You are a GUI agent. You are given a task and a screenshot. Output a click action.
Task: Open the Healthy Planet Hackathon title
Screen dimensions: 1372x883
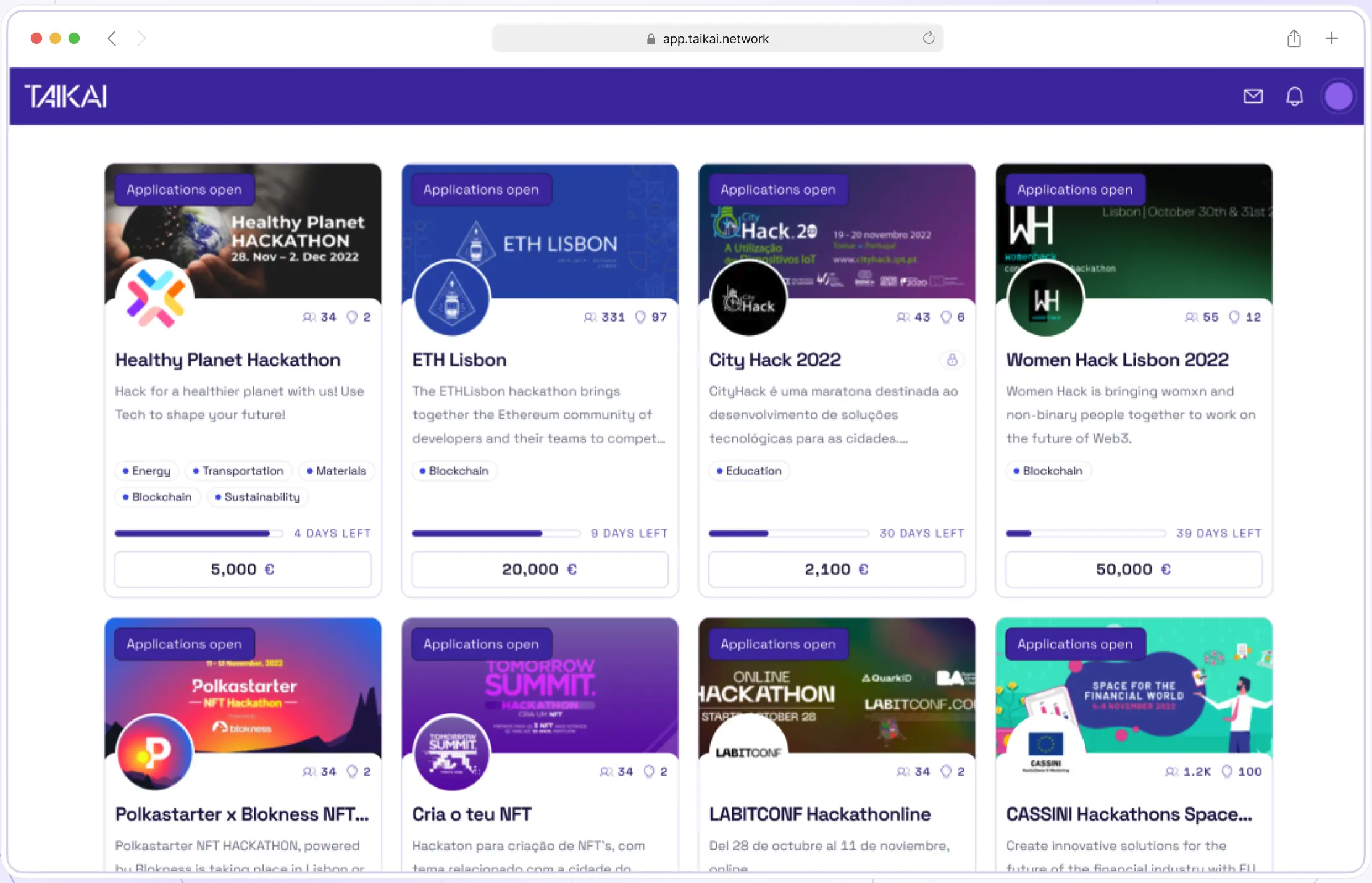click(227, 360)
